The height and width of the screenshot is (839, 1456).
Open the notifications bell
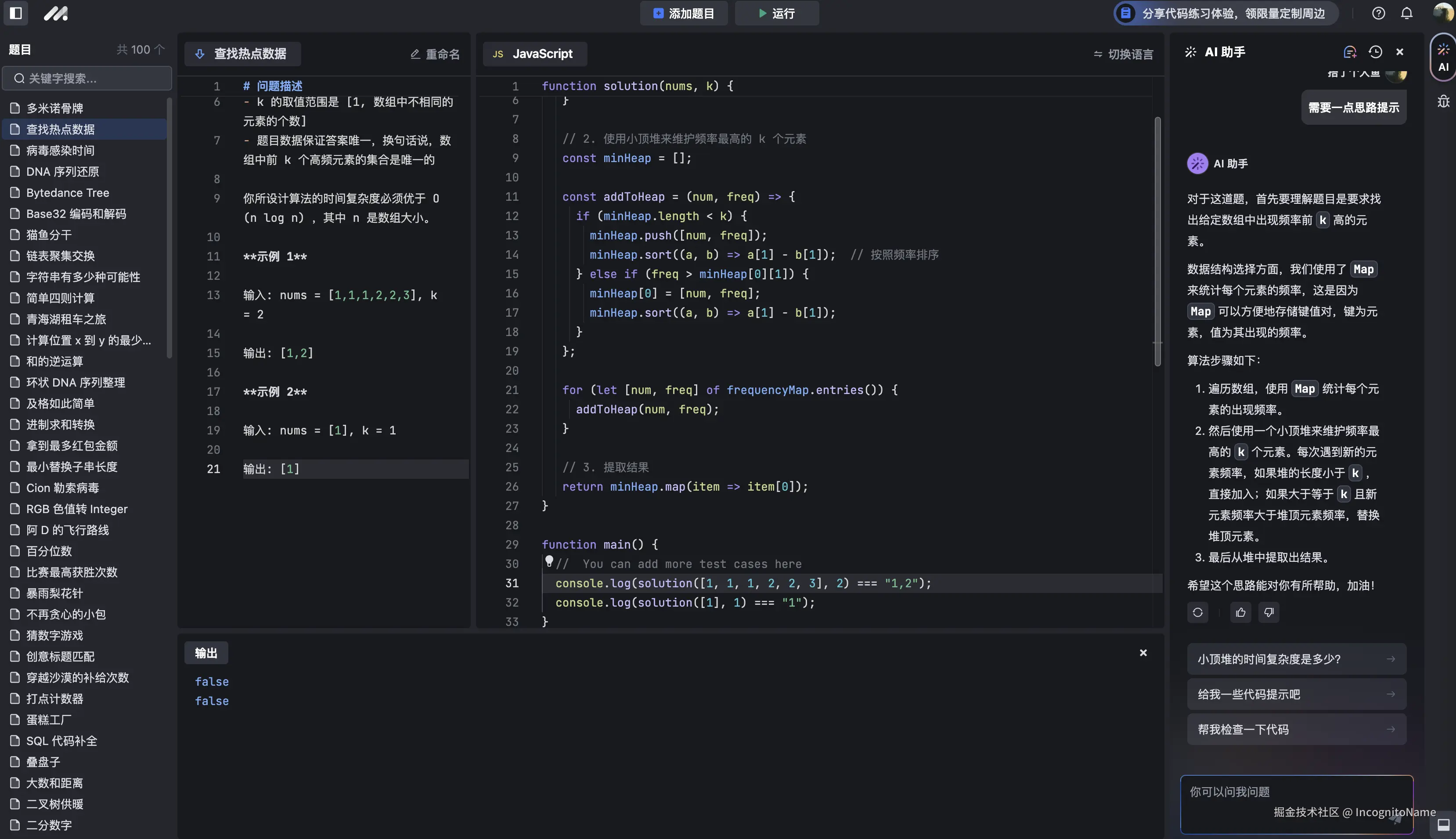click(x=1406, y=13)
